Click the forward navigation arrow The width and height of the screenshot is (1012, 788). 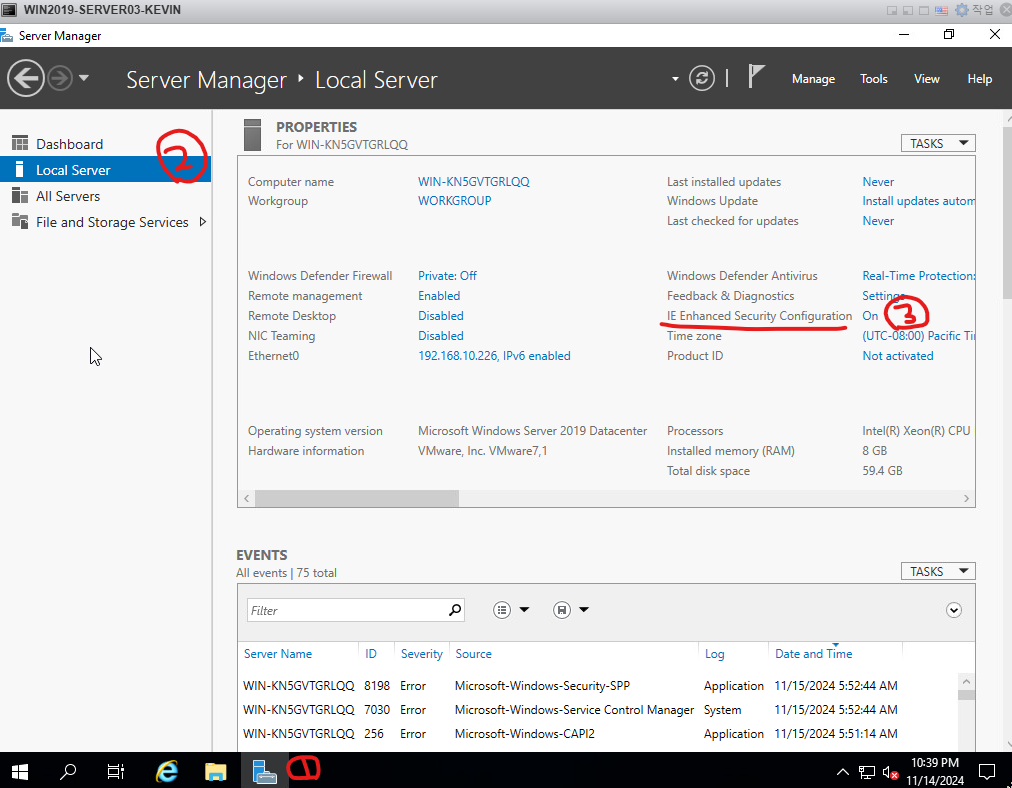tap(60, 79)
